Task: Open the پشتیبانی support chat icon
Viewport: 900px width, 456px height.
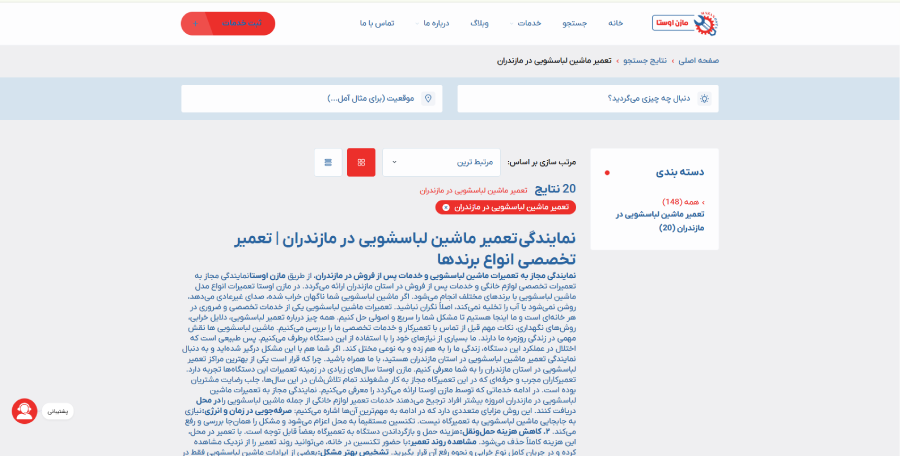Action: tap(25, 411)
